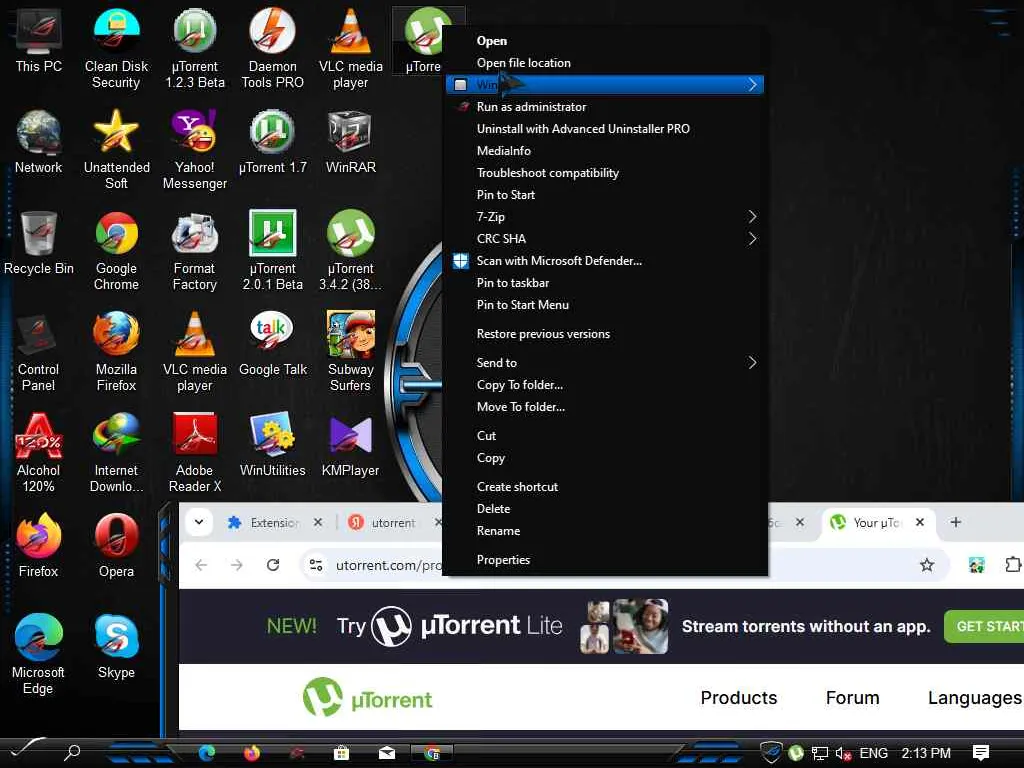
Task: Select the WinUtilities icon
Action: click(x=272, y=445)
